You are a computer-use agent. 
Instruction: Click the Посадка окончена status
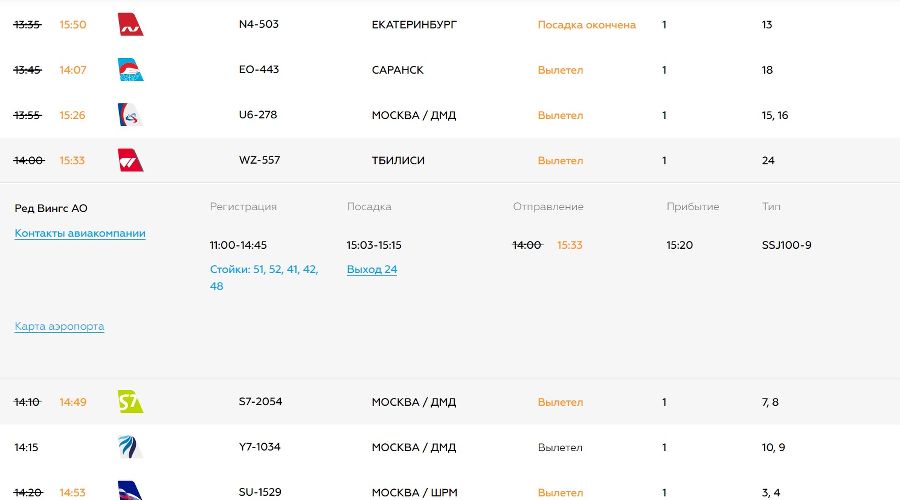coord(586,25)
